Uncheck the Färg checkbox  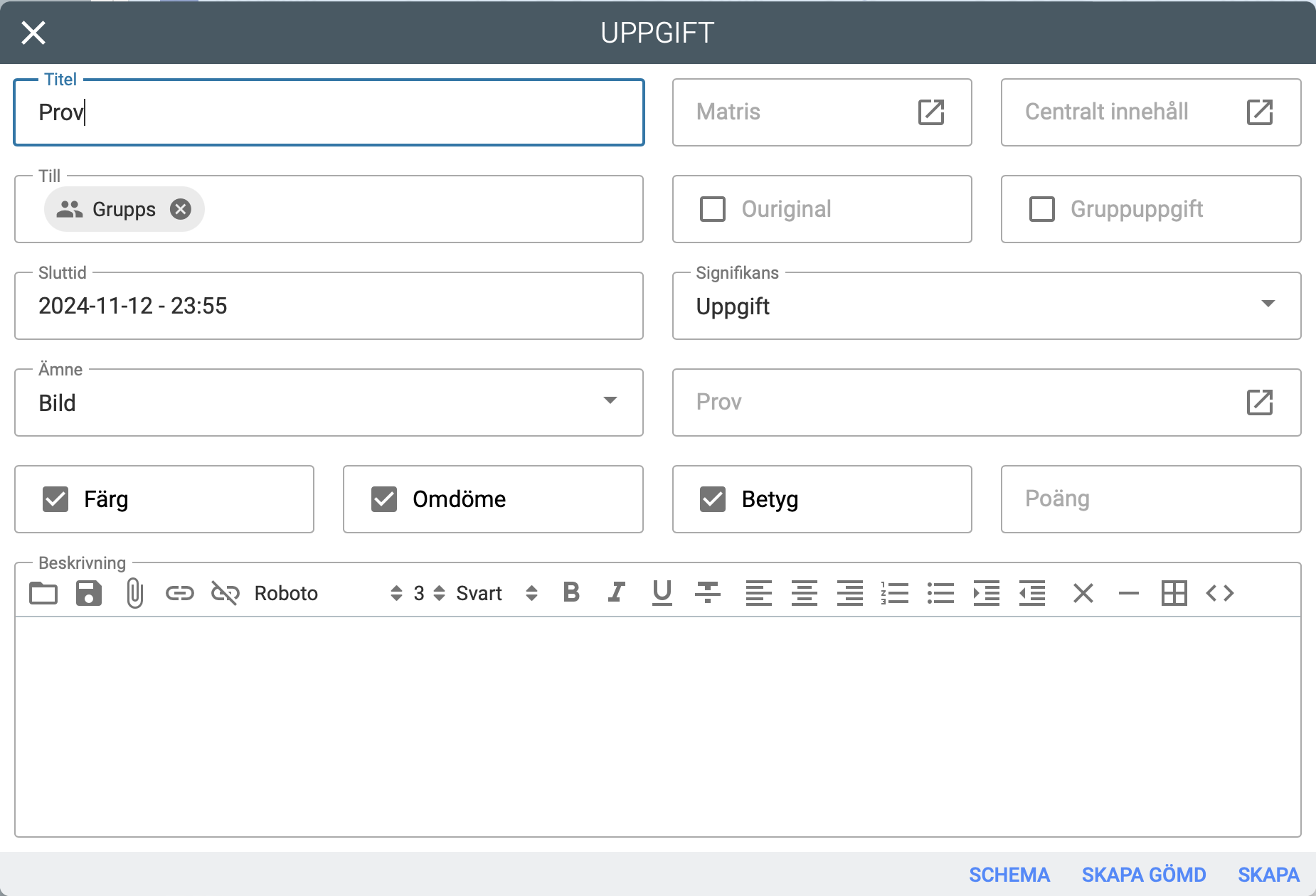pyautogui.click(x=55, y=499)
